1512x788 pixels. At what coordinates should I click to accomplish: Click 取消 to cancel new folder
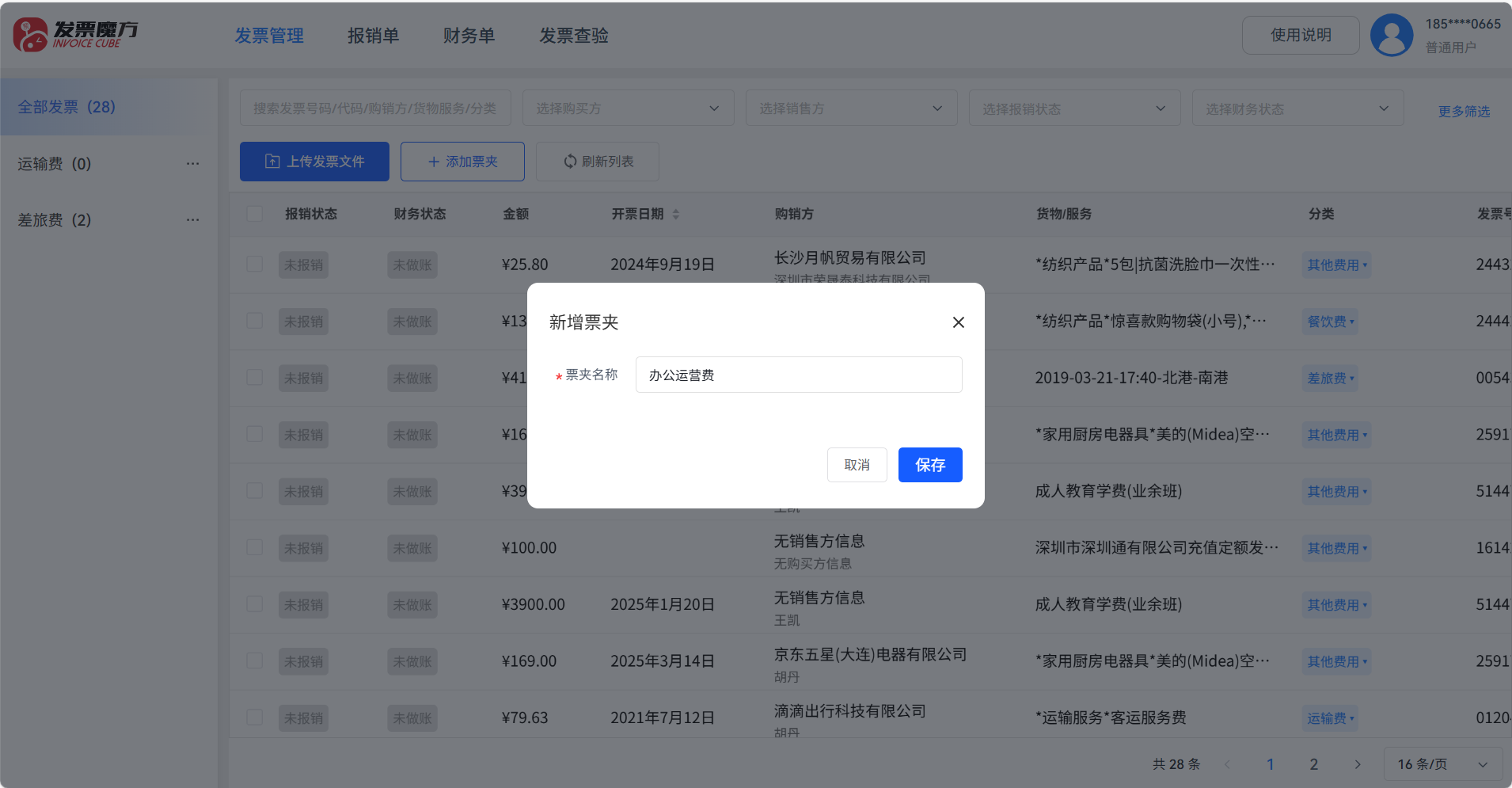tap(857, 465)
